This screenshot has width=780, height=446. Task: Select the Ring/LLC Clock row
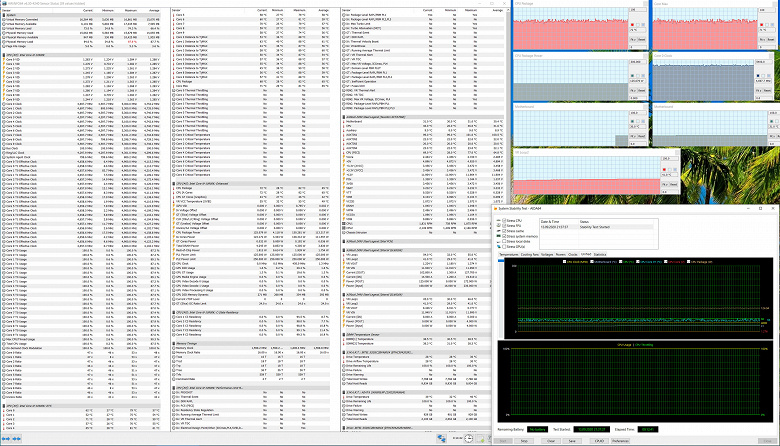click(x=81, y=153)
